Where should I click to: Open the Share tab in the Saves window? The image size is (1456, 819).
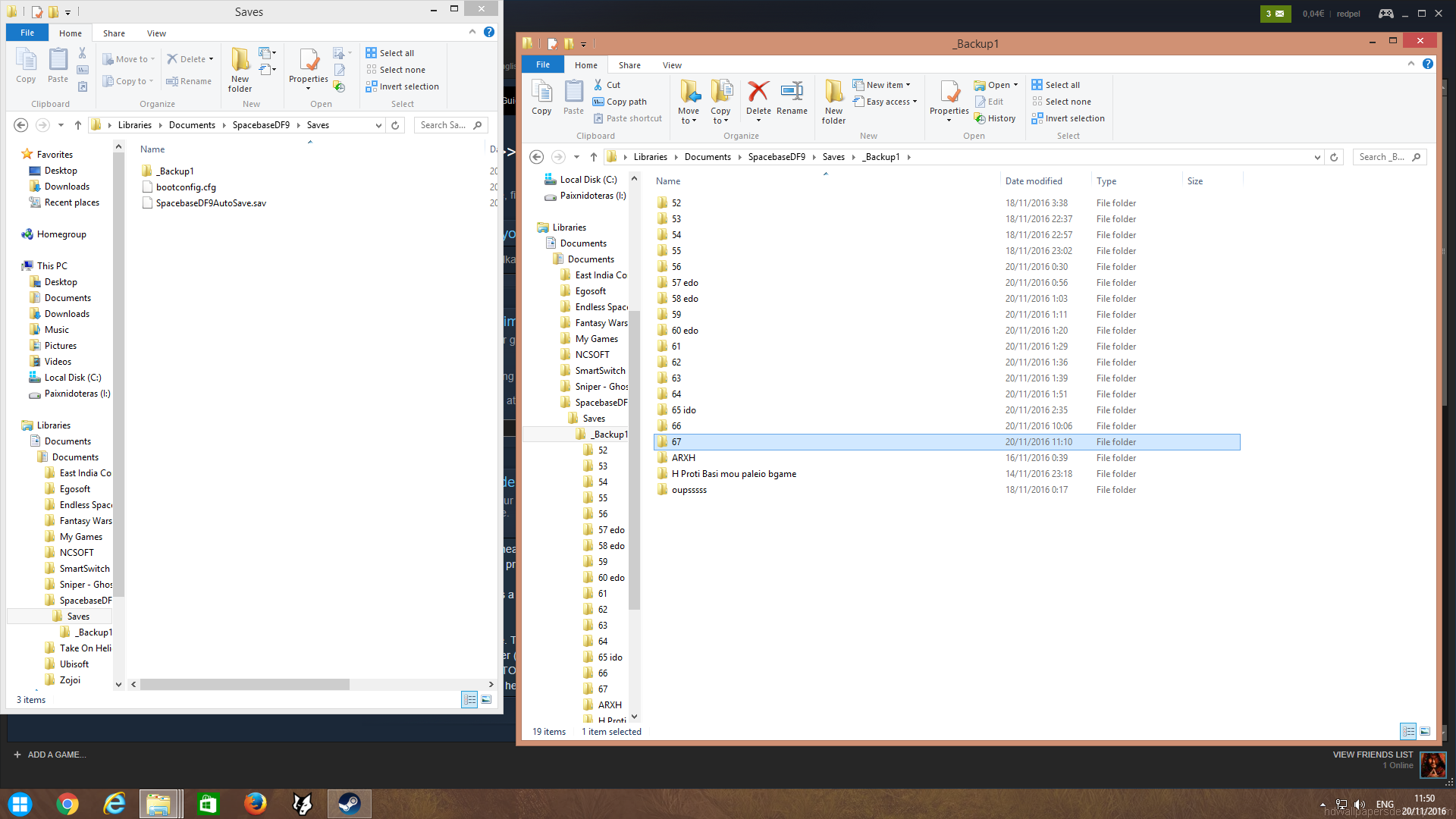[x=114, y=33]
